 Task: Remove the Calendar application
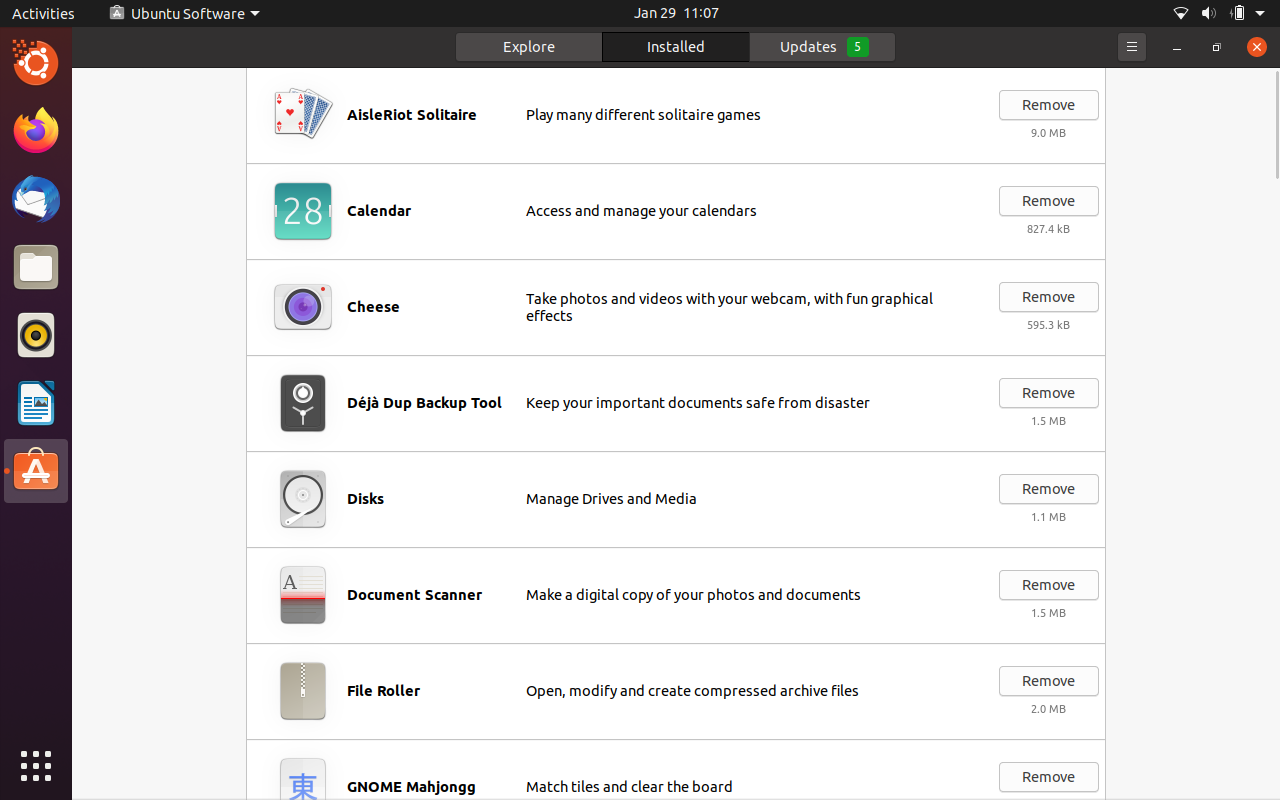1048,201
